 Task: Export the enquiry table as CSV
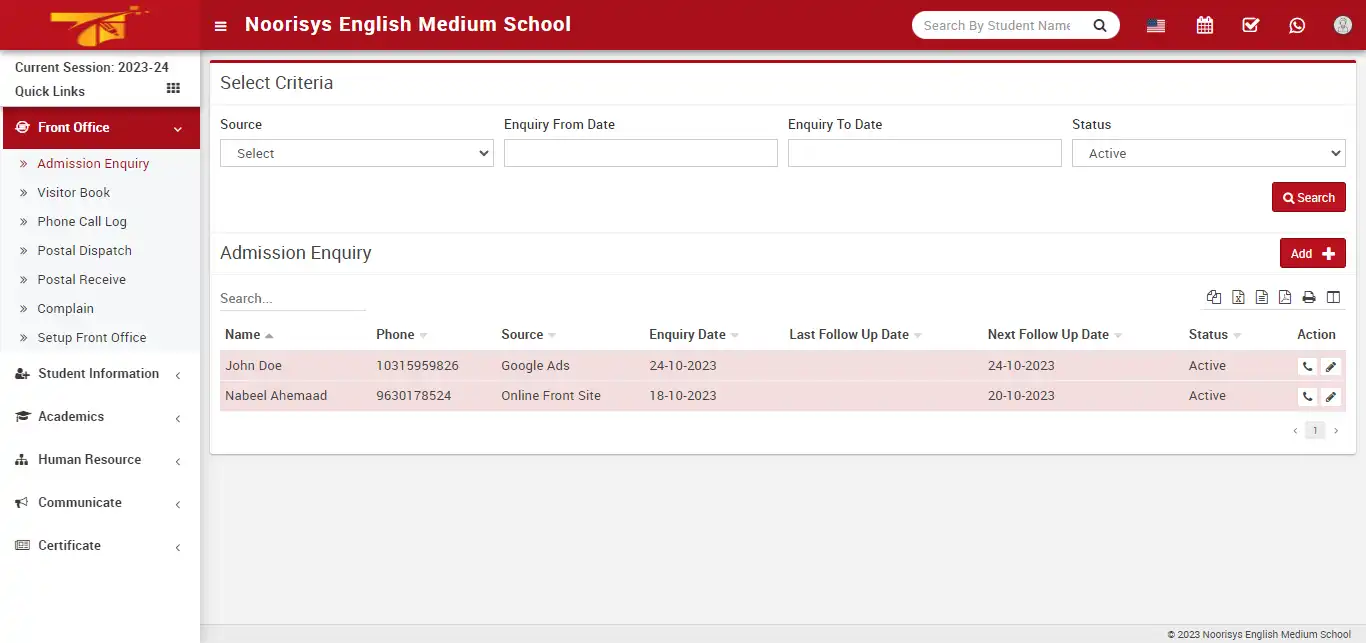(x=1261, y=297)
